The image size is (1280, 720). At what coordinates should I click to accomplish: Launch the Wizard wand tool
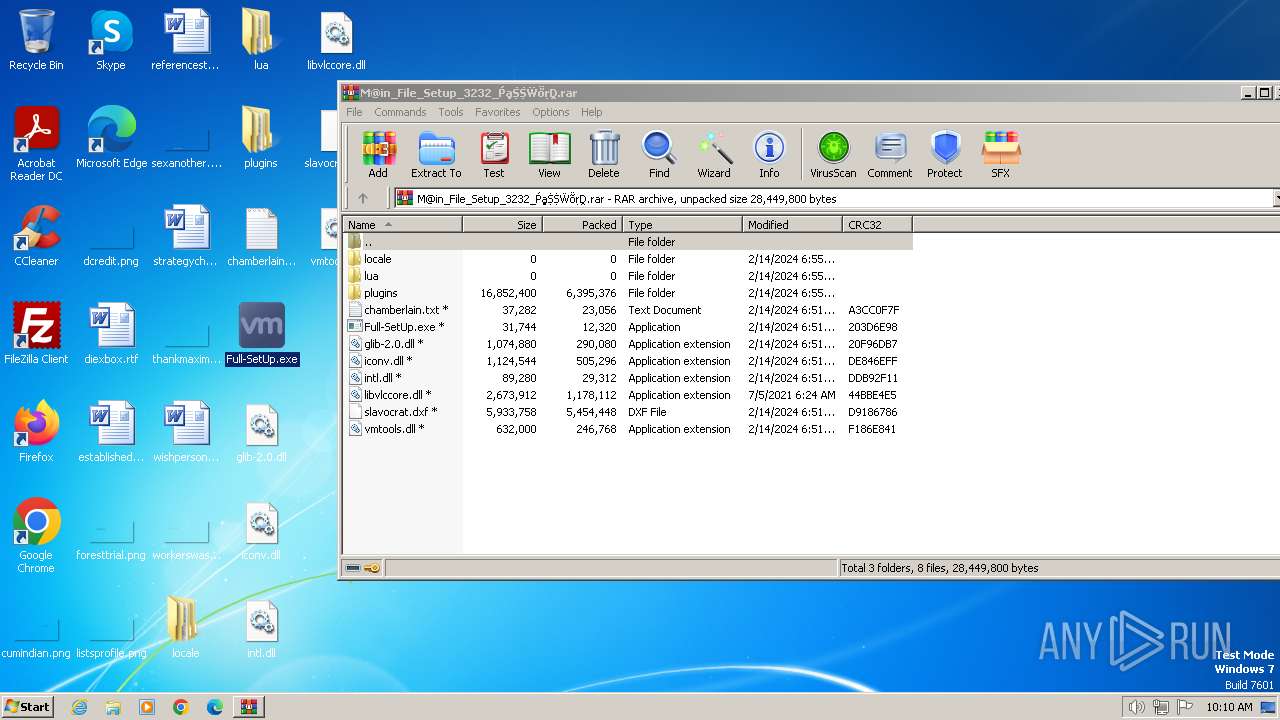pyautogui.click(x=714, y=155)
